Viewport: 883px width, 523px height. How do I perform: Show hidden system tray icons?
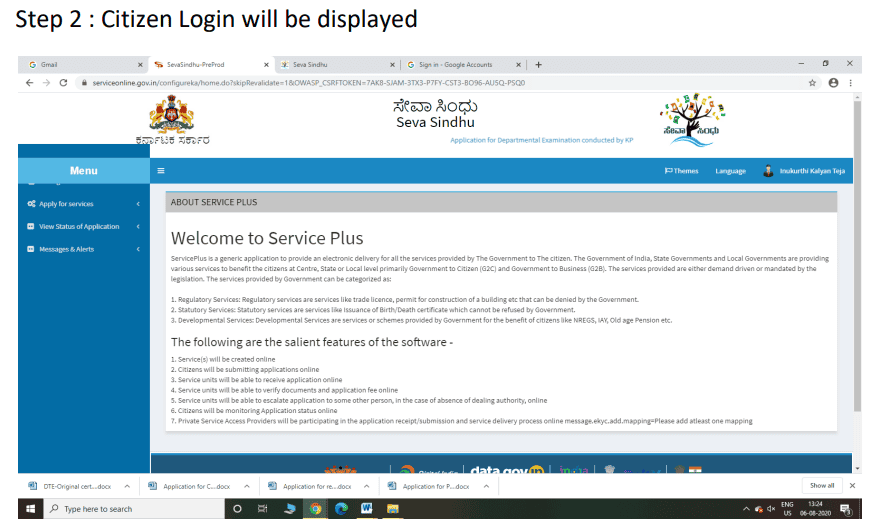tap(746, 509)
